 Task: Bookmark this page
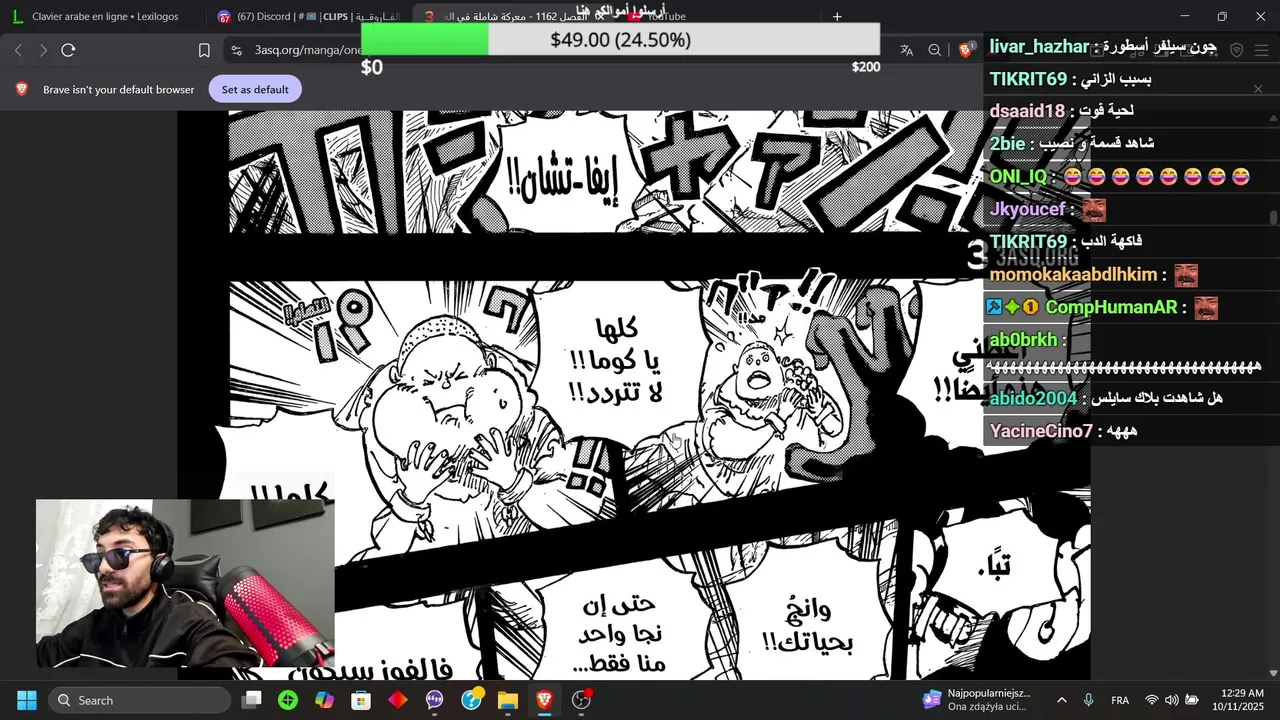[204, 50]
